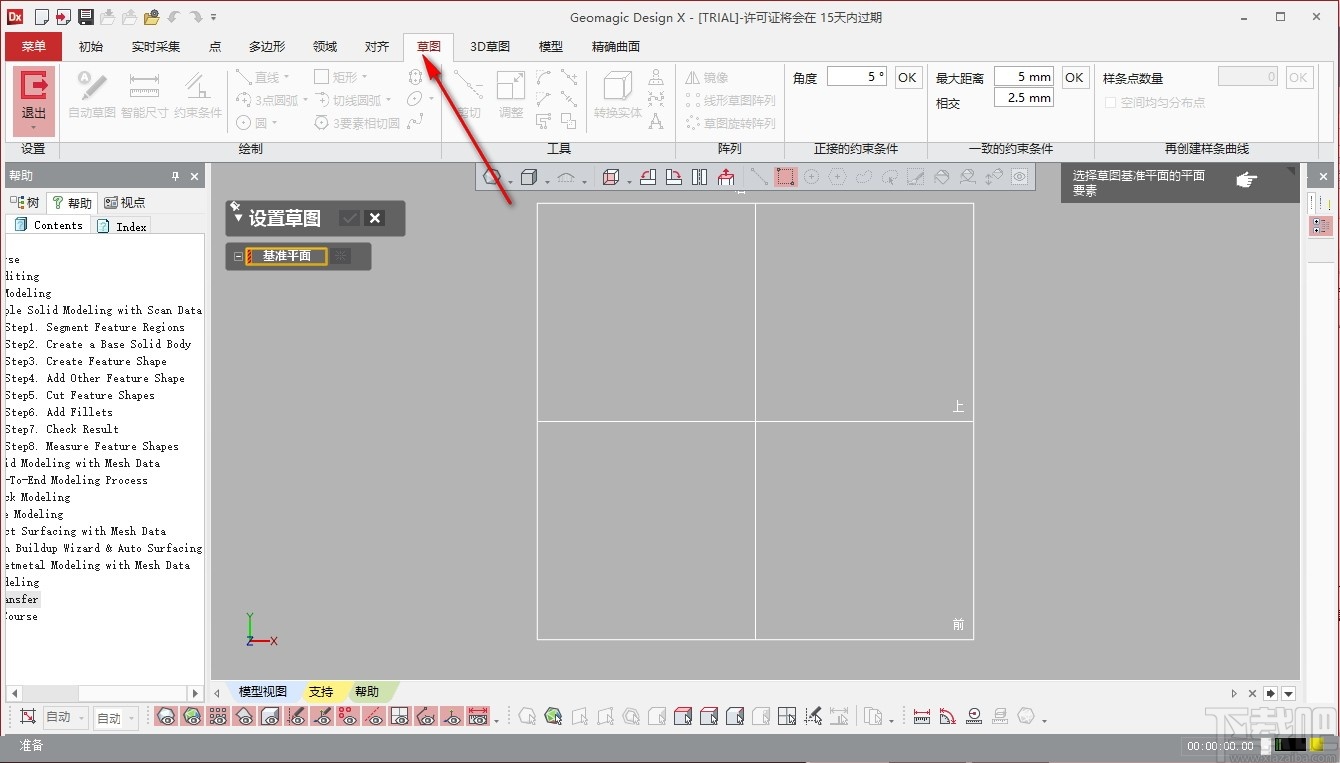Select the 智能尺寸 dimension tool
This screenshot has width=1340, height=763.
(143, 95)
